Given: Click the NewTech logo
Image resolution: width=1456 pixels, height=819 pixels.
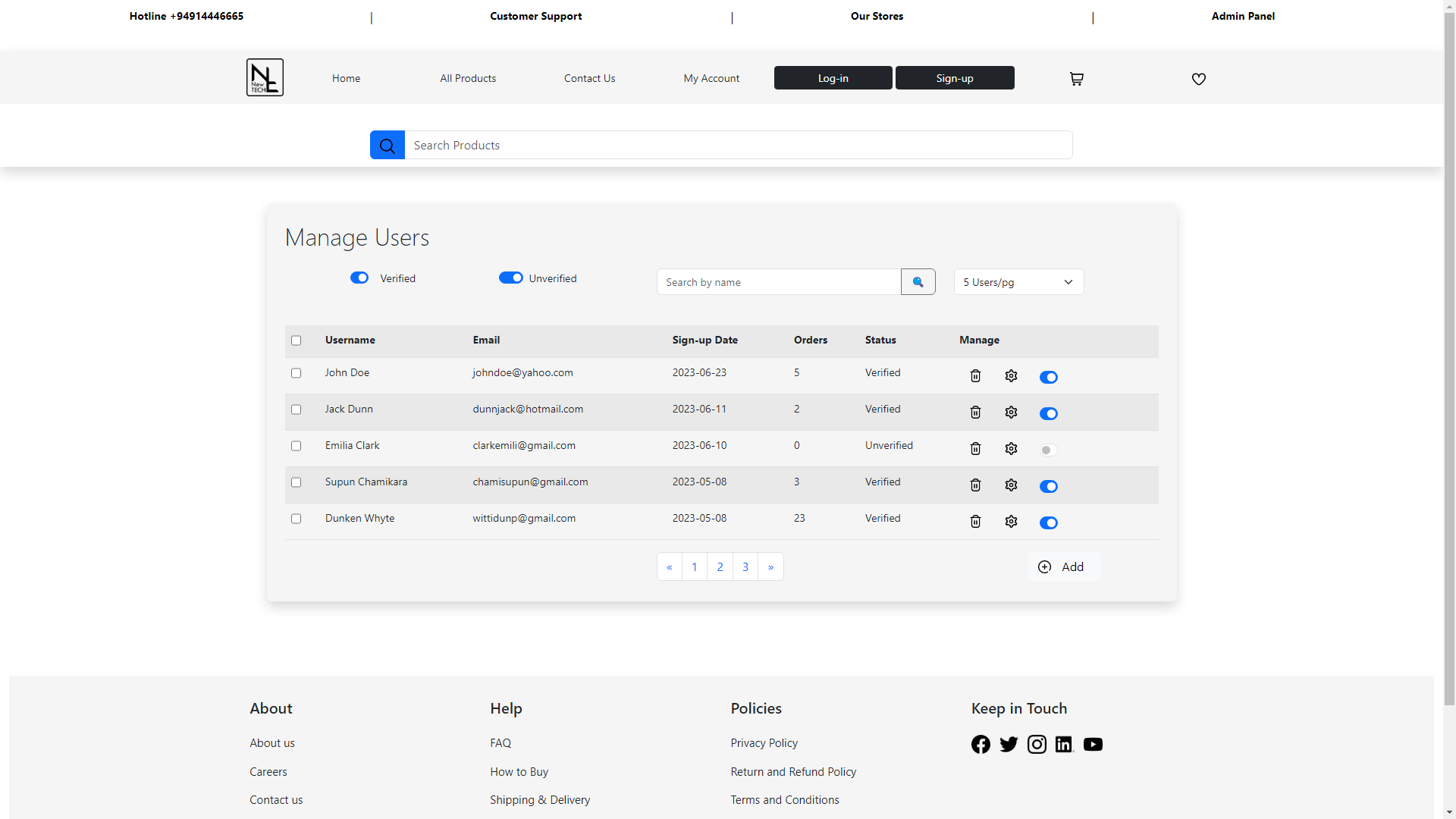Looking at the screenshot, I should coord(265,77).
